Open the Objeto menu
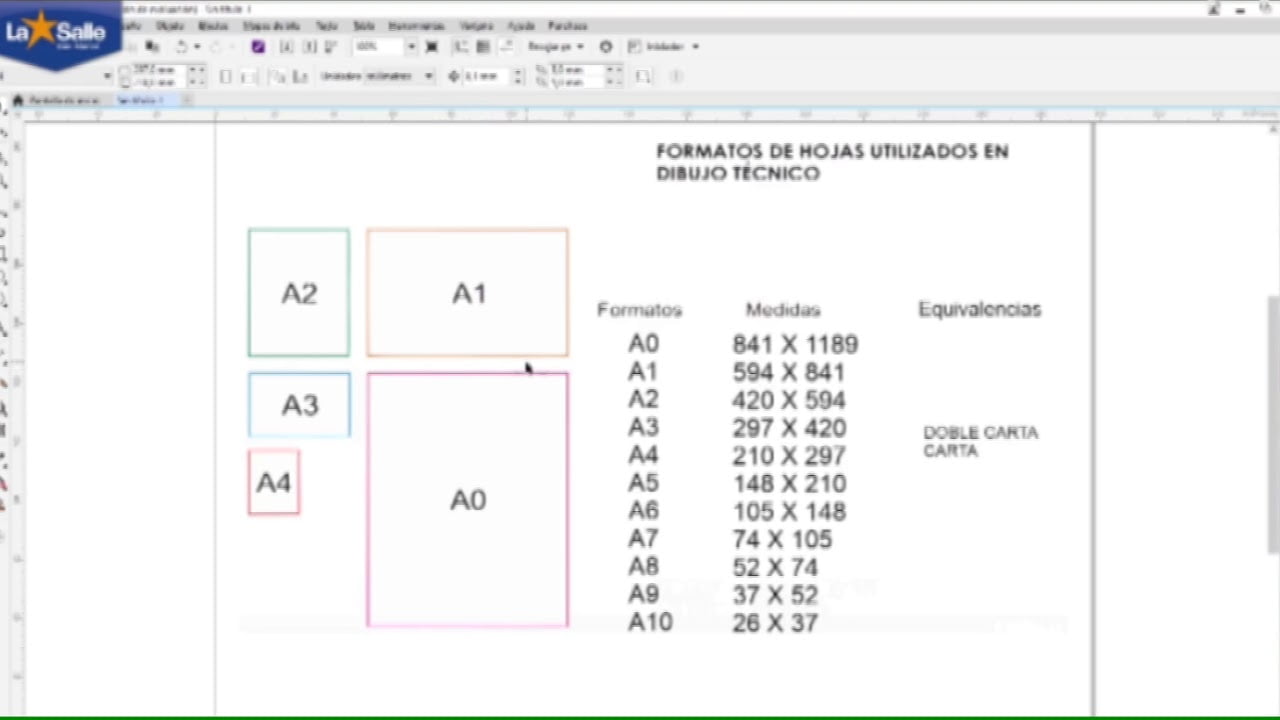 (x=170, y=26)
